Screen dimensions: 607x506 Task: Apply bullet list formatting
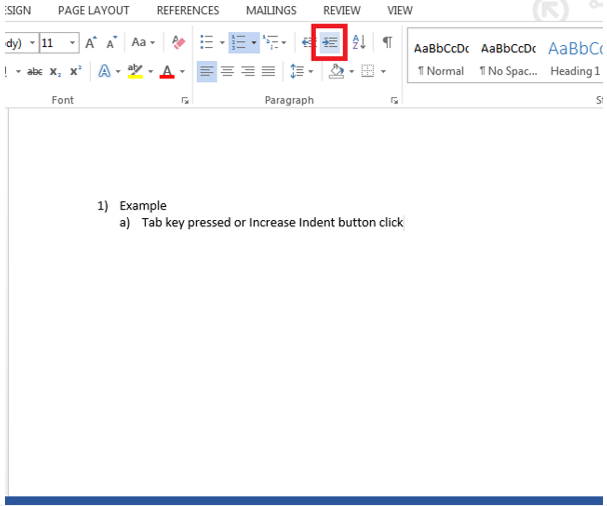click(207, 42)
